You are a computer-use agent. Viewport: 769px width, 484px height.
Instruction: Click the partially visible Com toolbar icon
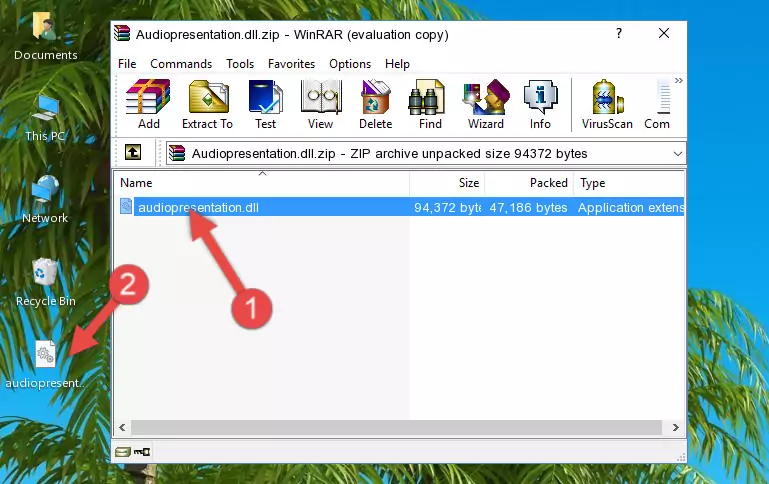[657, 104]
